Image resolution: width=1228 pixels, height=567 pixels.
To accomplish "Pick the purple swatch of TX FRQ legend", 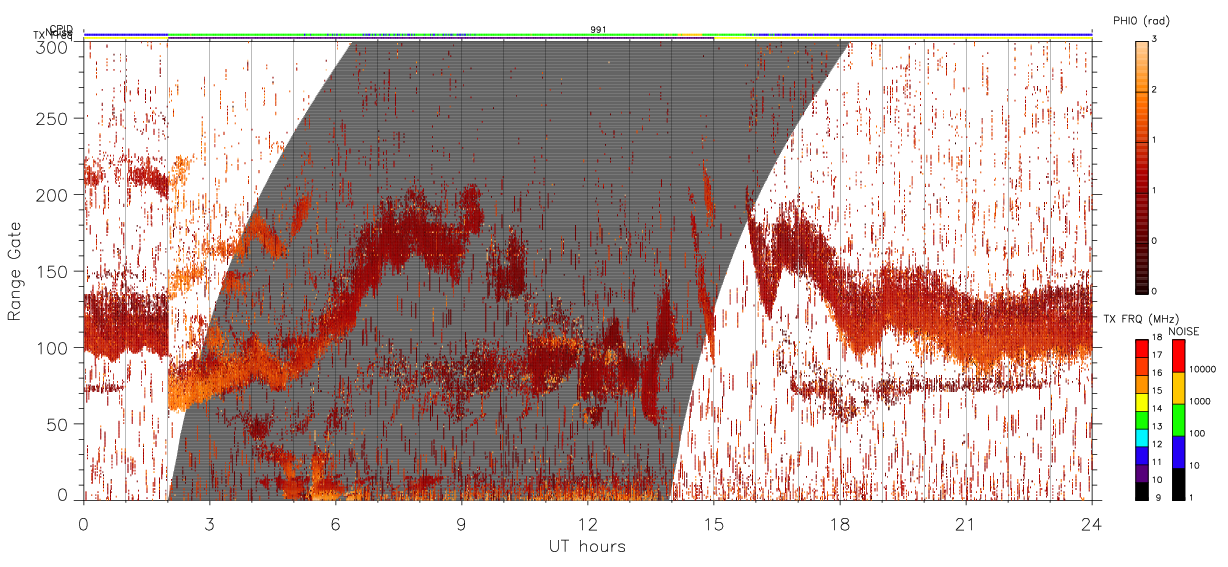I will tap(1142, 473).
